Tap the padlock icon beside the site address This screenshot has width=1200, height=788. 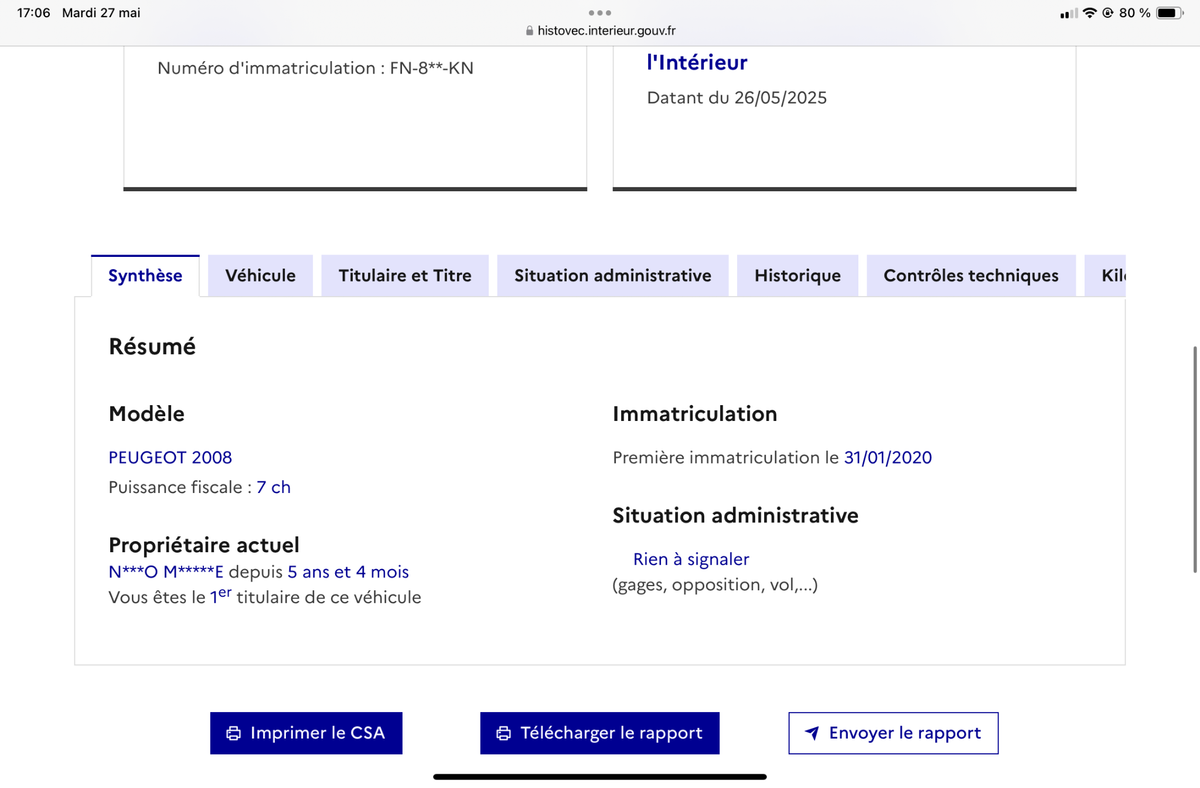[530, 31]
